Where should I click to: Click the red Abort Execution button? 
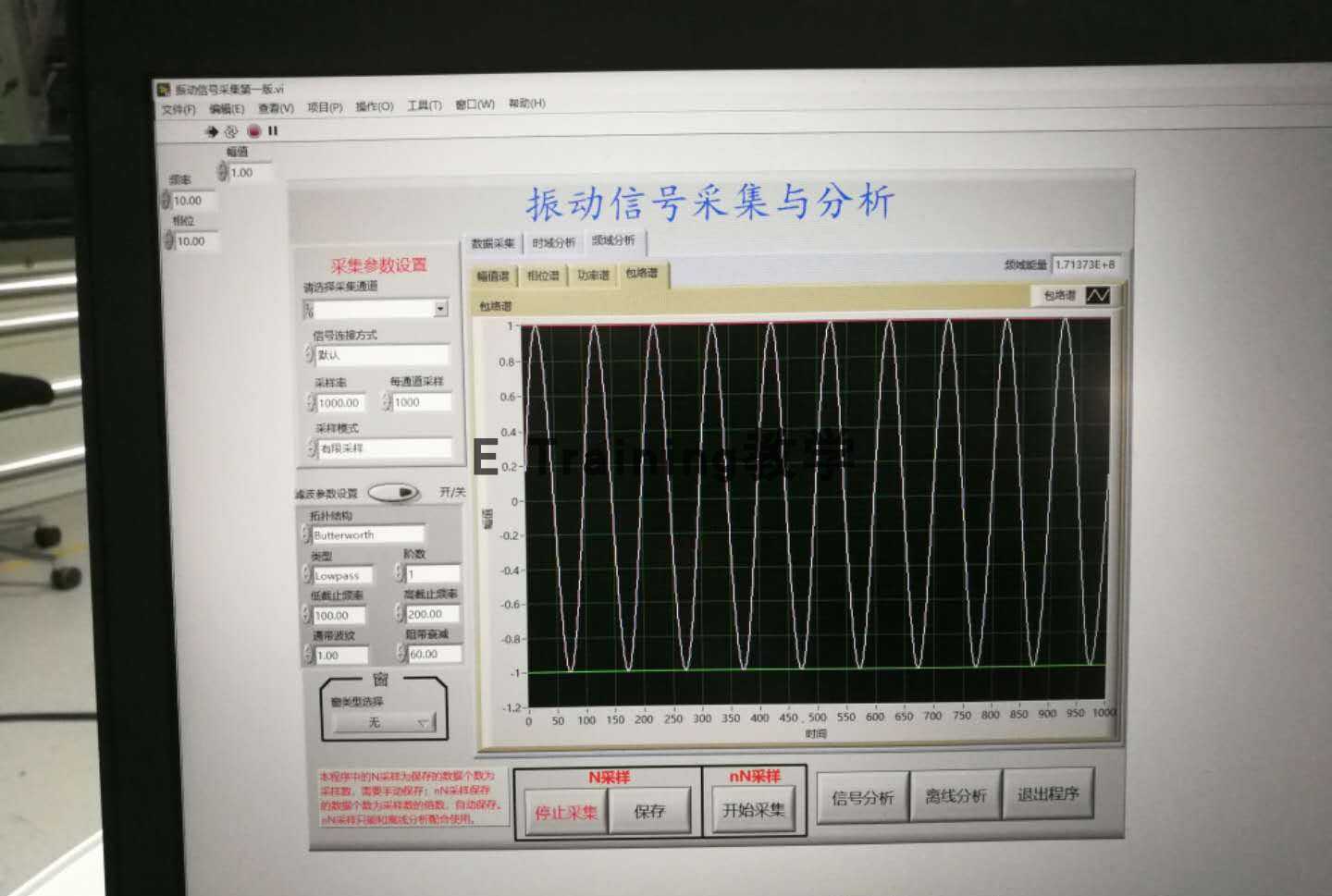click(254, 131)
